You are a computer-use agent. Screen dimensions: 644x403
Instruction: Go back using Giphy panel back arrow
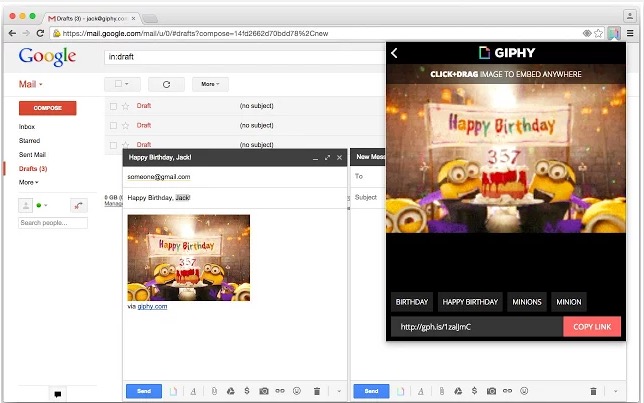tap(394, 53)
